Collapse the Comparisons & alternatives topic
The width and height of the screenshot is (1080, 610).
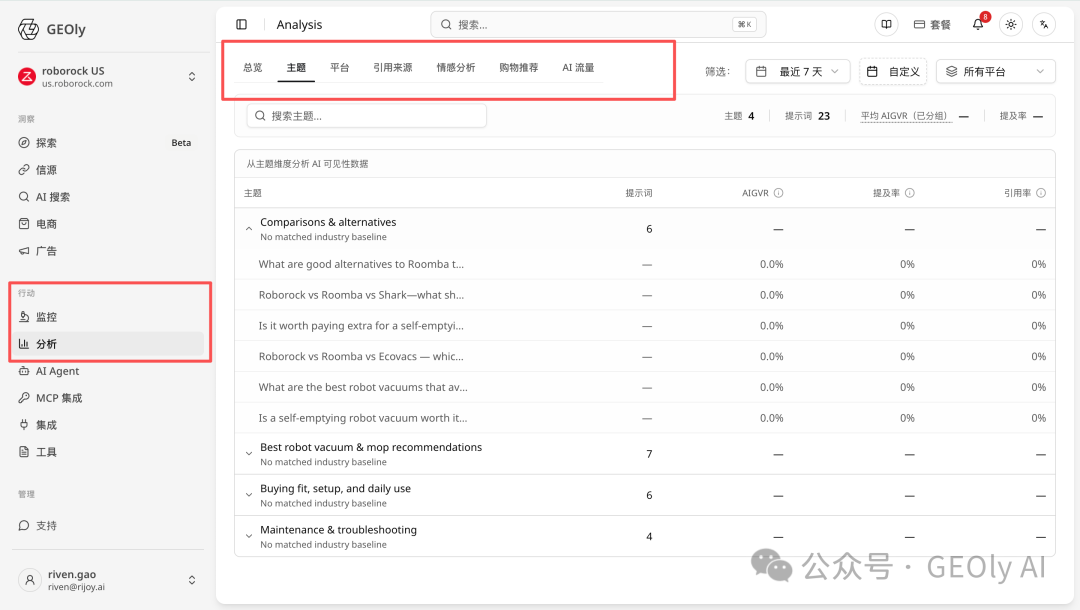(x=249, y=229)
